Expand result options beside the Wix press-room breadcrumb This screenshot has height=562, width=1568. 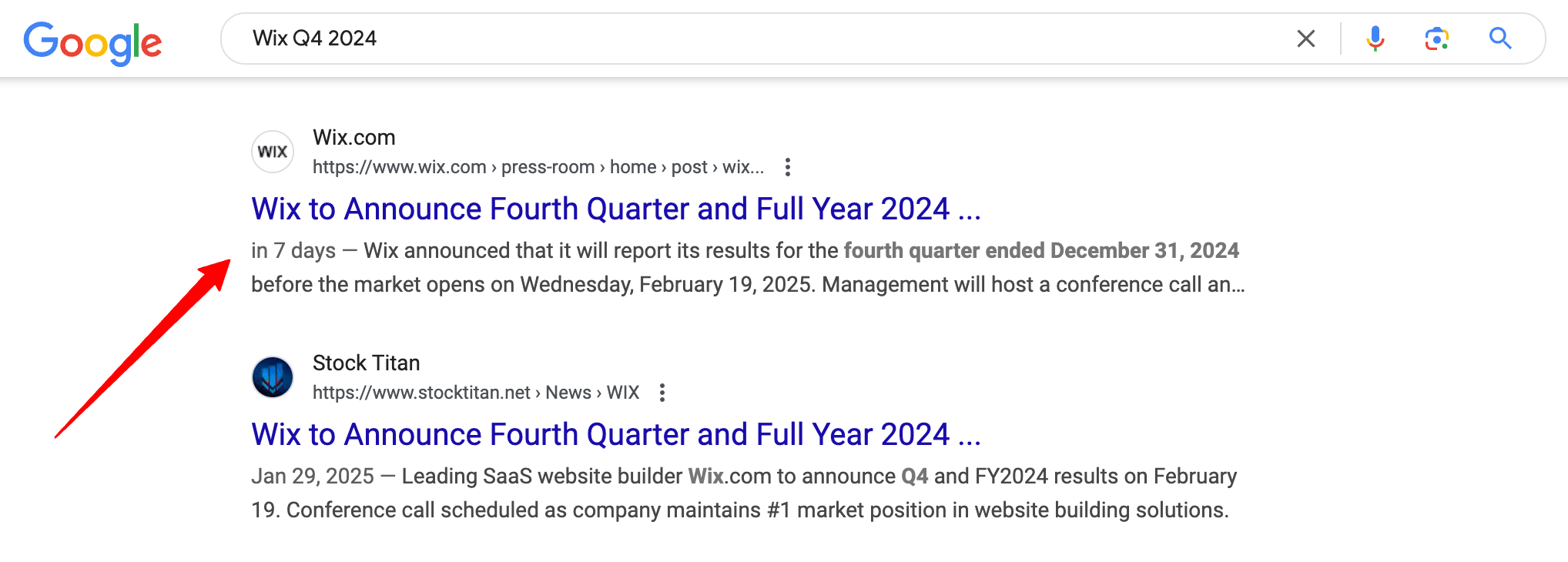[x=788, y=167]
